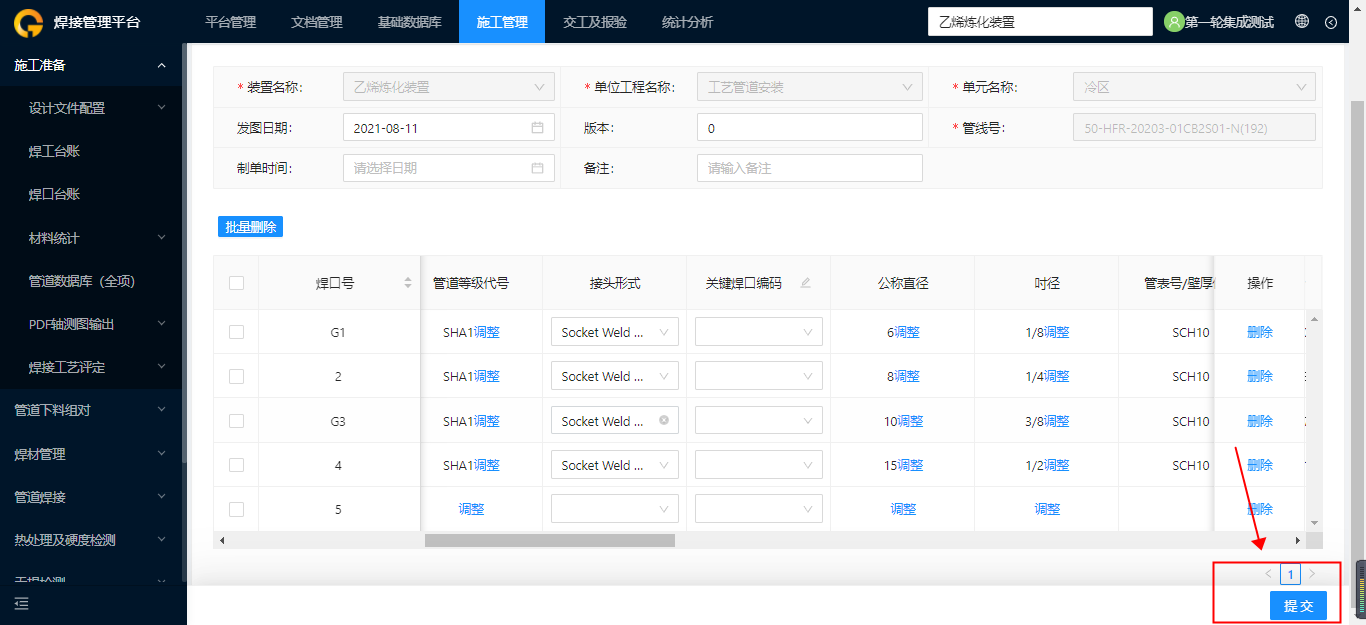
Task: Click the 批量删除 button
Action: [250, 227]
